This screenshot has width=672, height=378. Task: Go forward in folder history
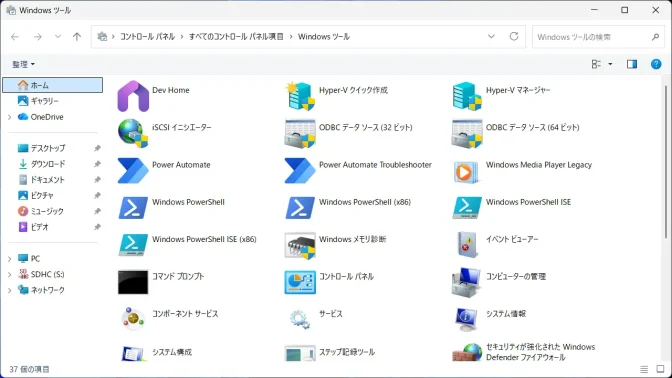coord(38,37)
